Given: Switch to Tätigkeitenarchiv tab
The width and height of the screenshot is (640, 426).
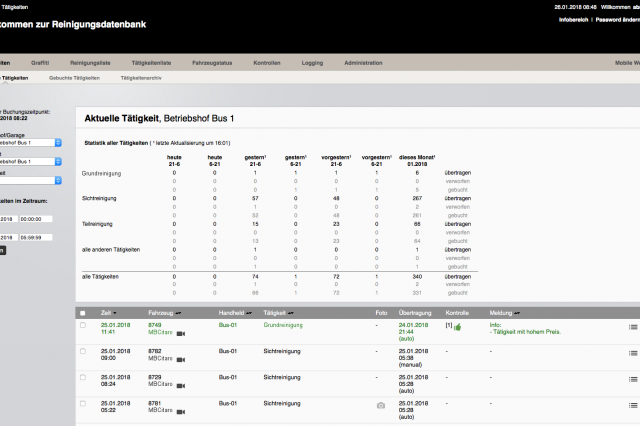Looking at the screenshot, I should (141, 78).
